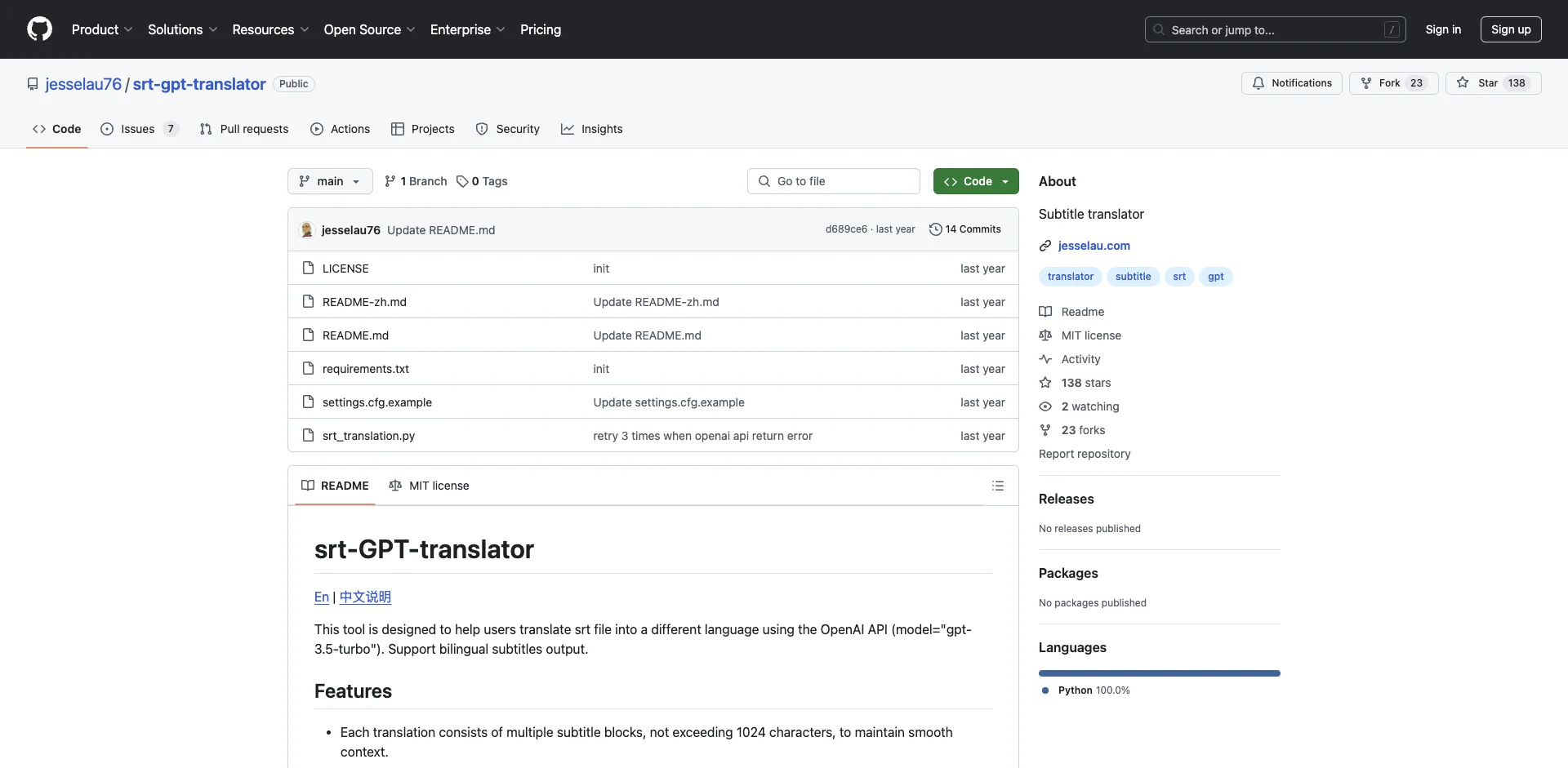
Task: Open the jesselau.com website link
Action: coord(1094,246)
